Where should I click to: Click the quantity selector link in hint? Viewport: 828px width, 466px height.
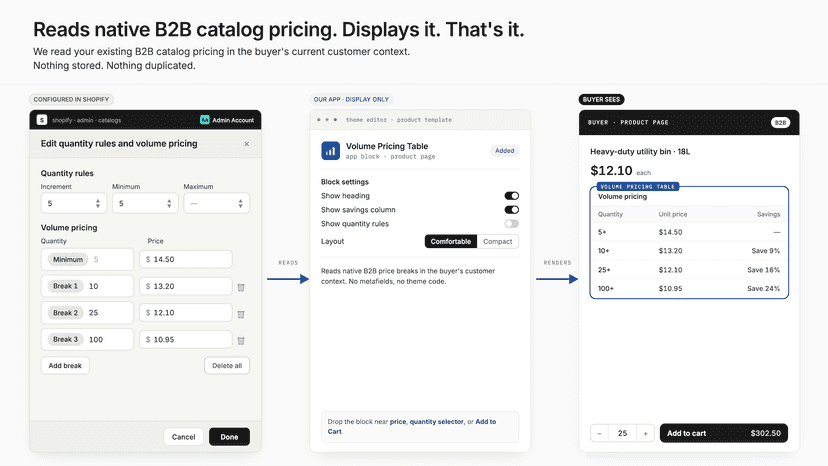(x=437, y=422)
